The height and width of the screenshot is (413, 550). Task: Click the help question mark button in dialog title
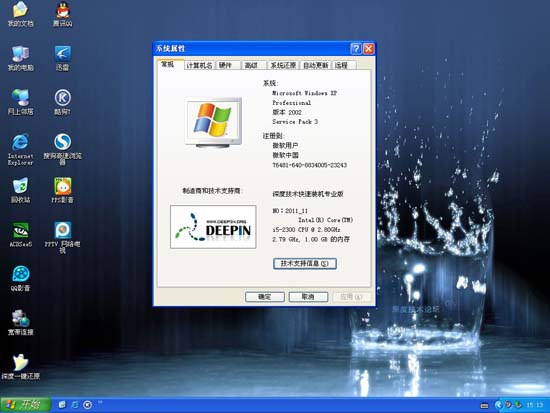pyautogui.click(x=356, y=48)
